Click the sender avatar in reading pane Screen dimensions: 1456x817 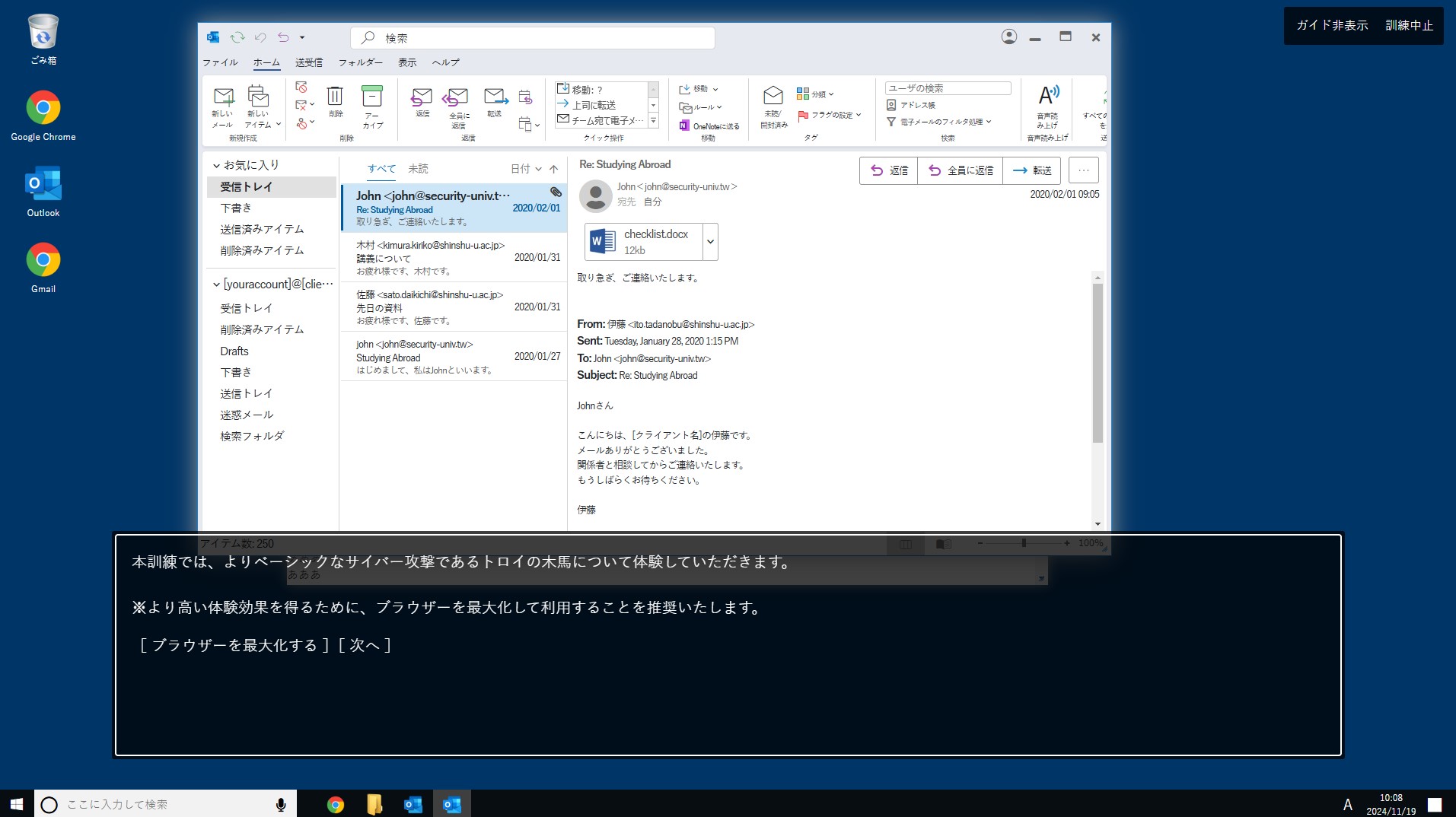point(596,196)
